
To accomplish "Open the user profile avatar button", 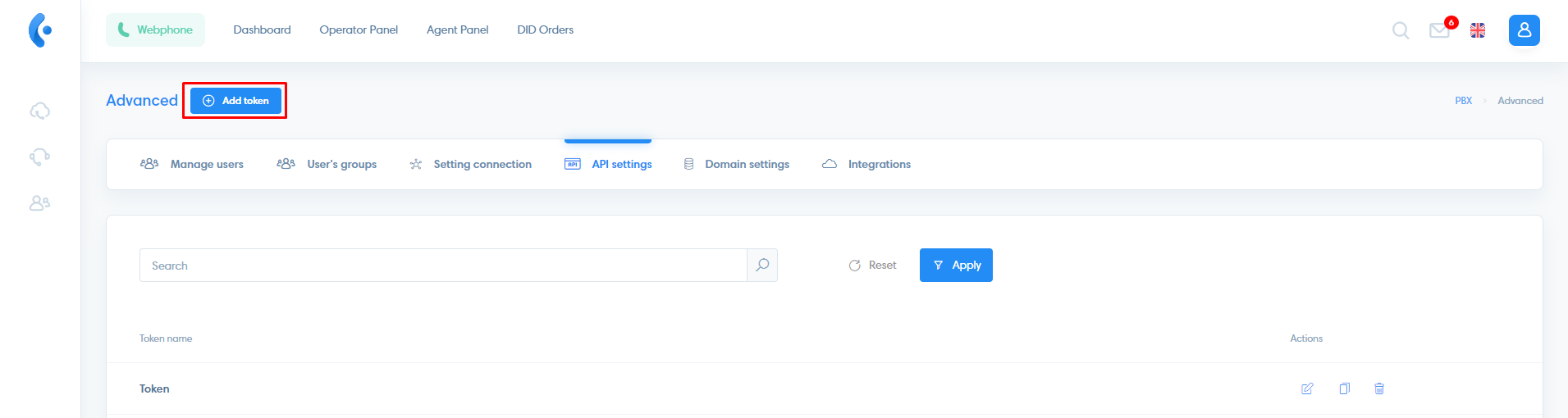I will point(1524,30).
